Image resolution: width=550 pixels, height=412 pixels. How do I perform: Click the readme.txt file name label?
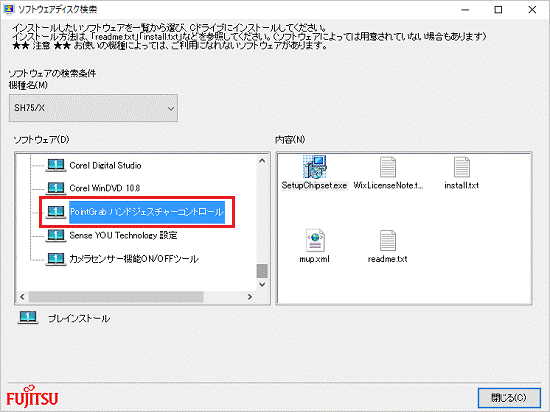[388, 259]
